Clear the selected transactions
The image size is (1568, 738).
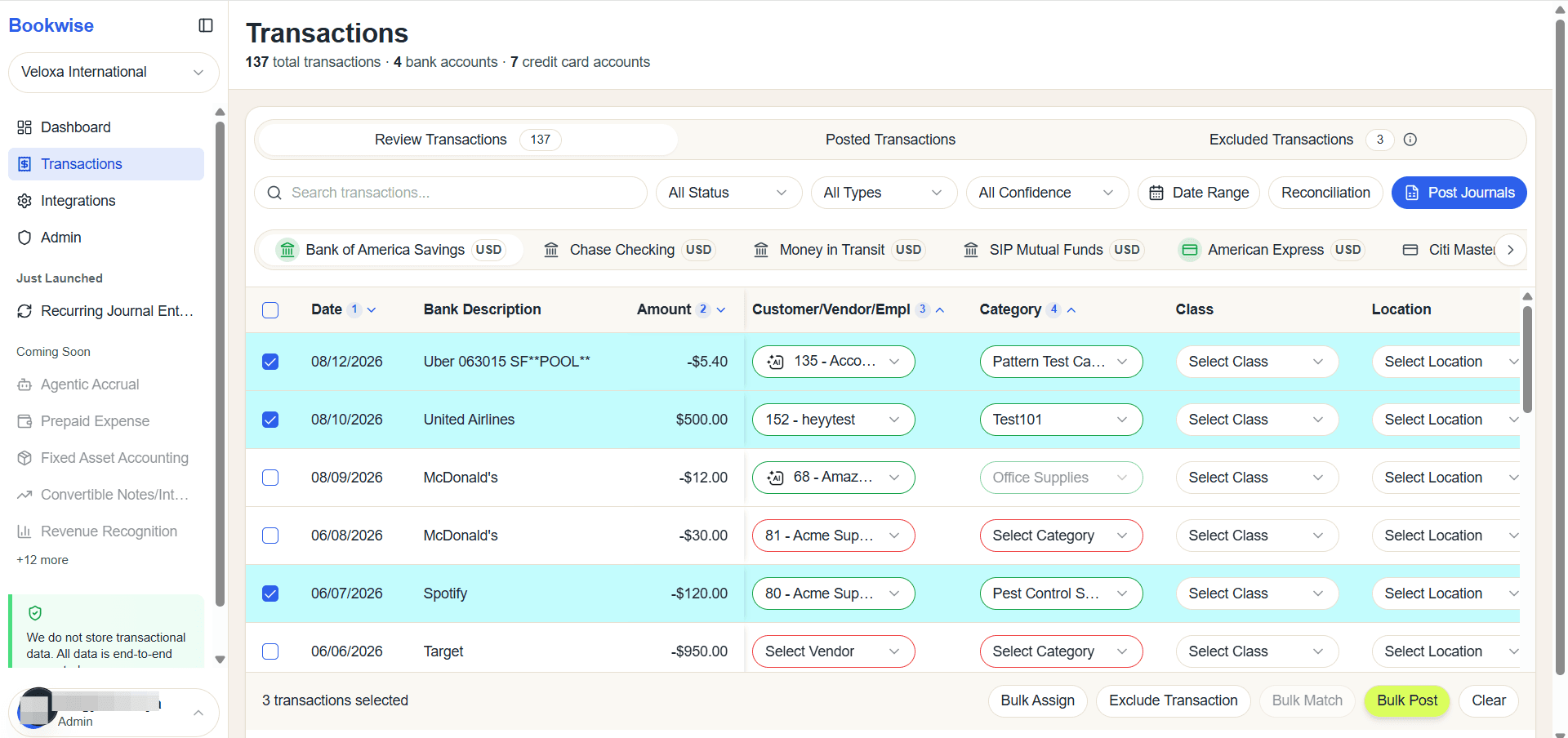point(1488,700)
